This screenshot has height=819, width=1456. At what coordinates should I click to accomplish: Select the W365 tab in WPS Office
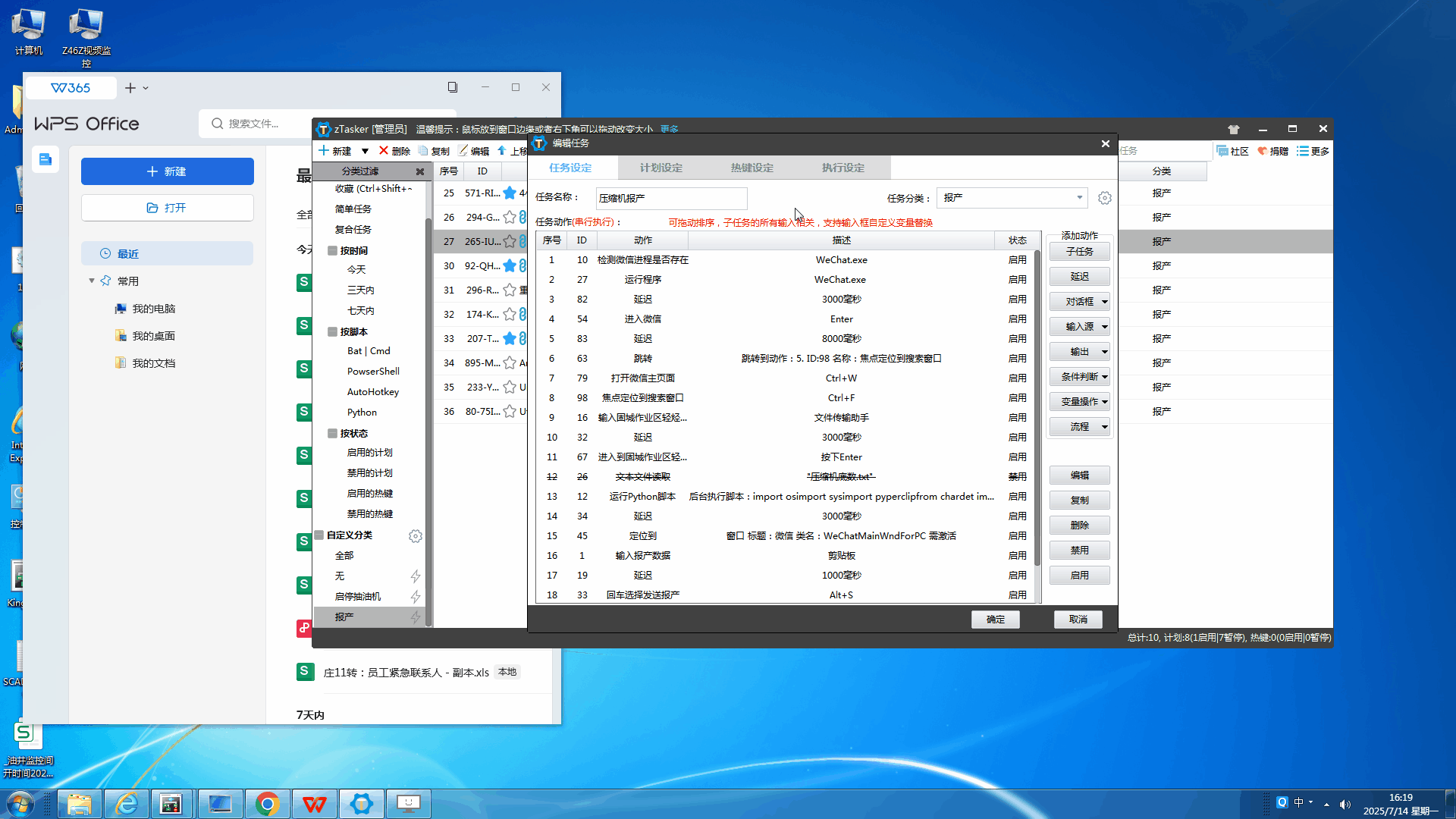[71, 87]
